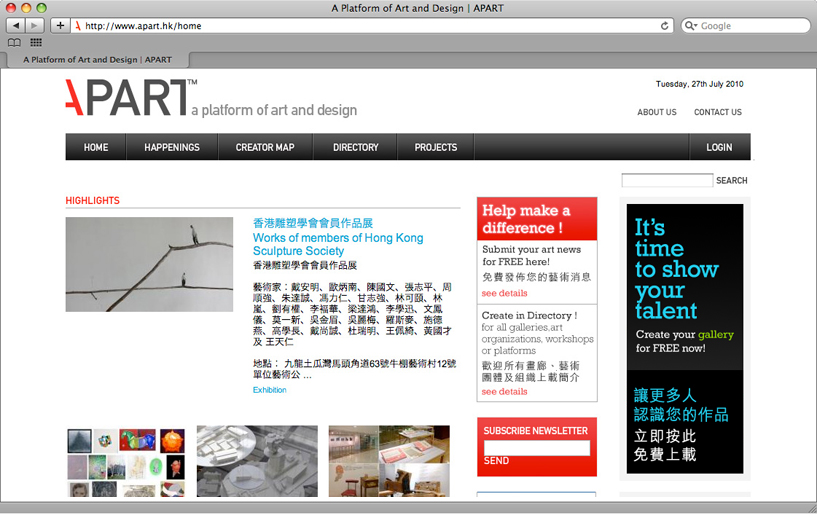Image resolution: width=817 pixels, height=517 pixels.
Task: Click SEND to subscribe to the newsletter
Action: point(496,461)
